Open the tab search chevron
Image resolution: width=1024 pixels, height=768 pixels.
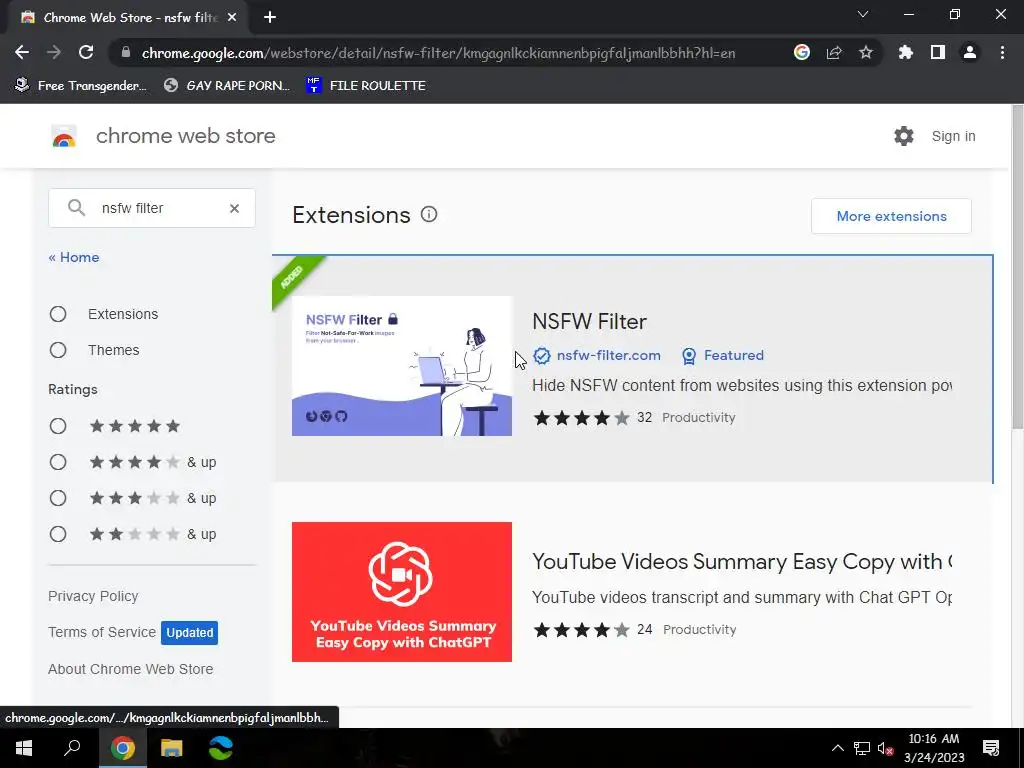click(863, 14)
